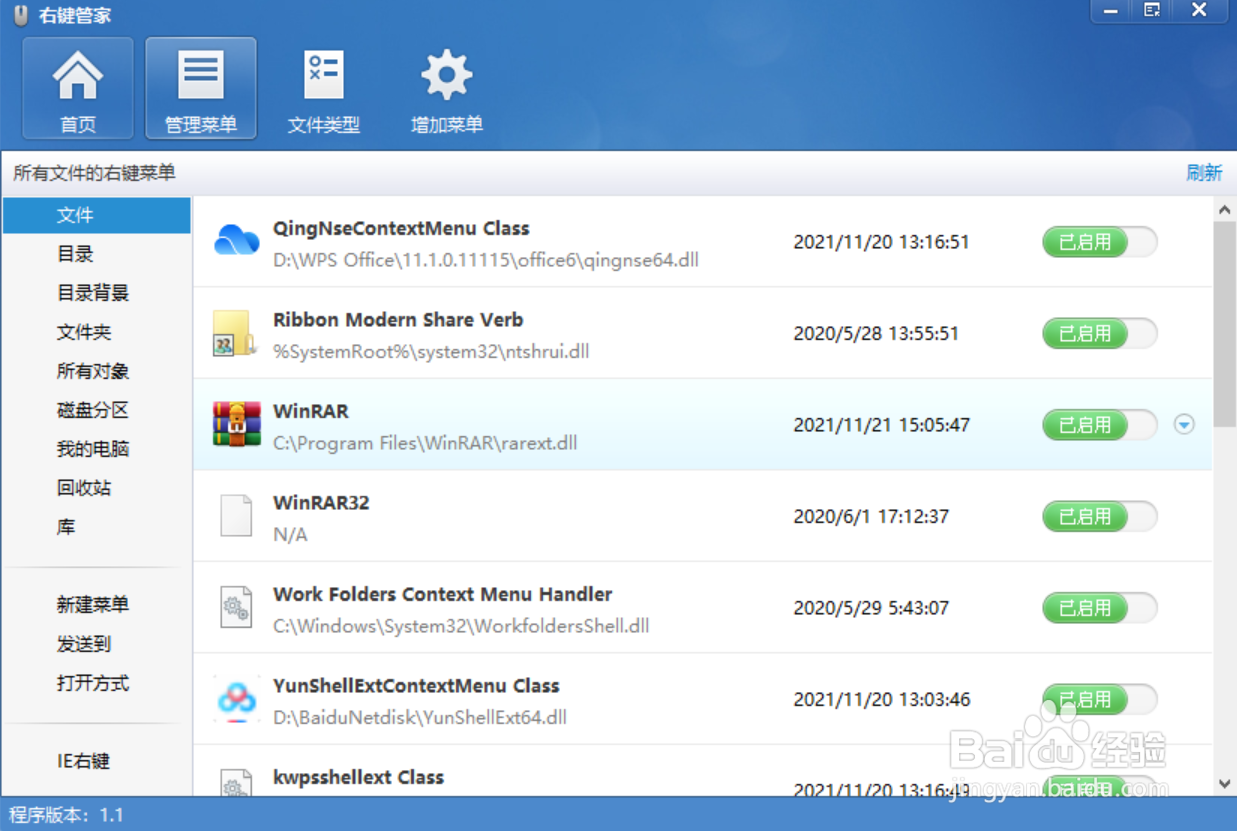
Task: Click the Work Folders handler gear-file icon
Action: tap(236, 607)
